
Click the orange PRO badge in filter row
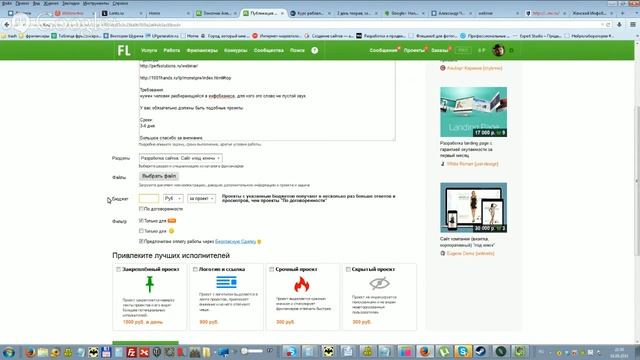(x=172, y=220)
